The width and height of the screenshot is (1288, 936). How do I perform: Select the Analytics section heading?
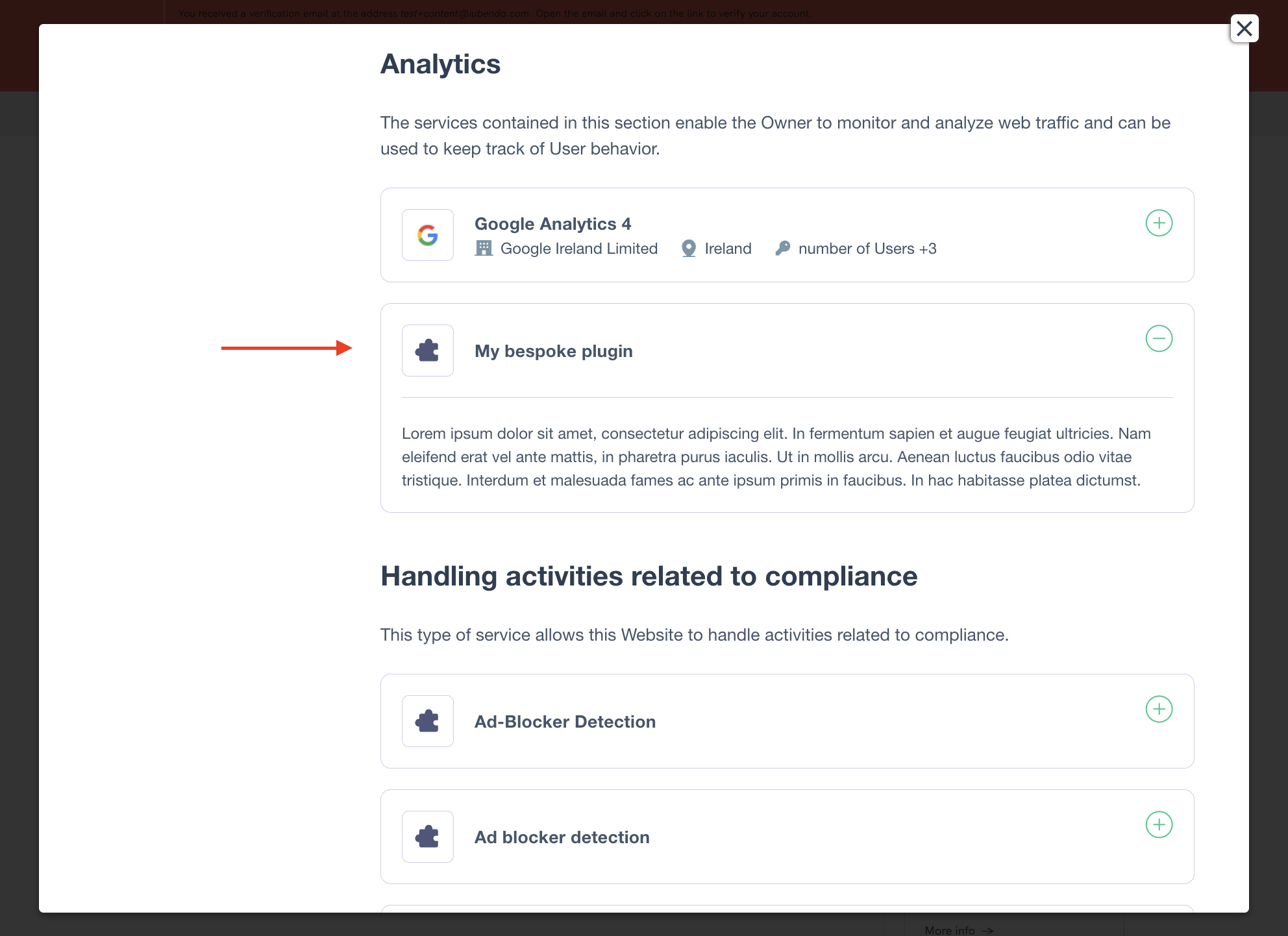pos(440,64)
